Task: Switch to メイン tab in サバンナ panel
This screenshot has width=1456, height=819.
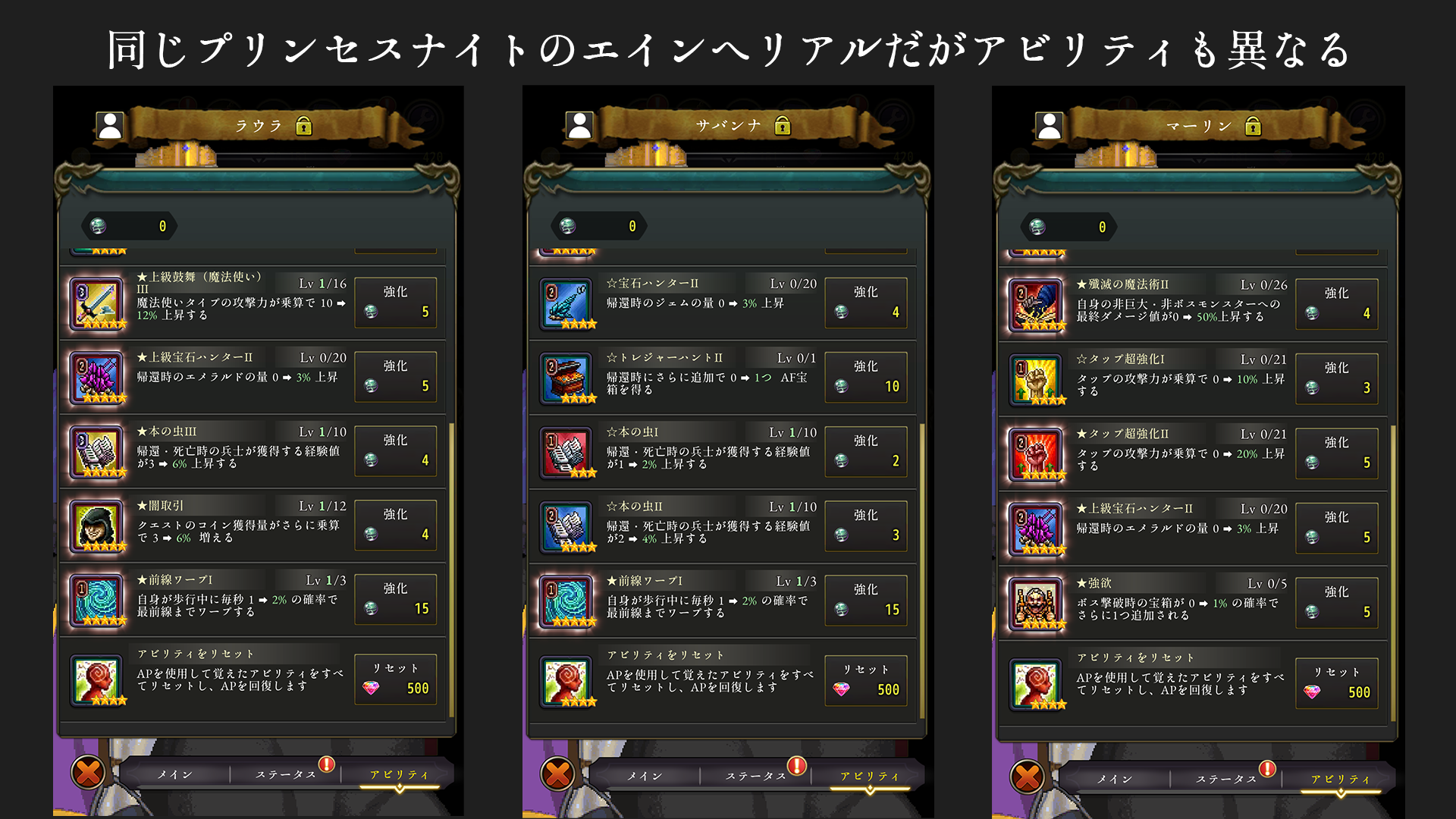Action: [645, 776]
